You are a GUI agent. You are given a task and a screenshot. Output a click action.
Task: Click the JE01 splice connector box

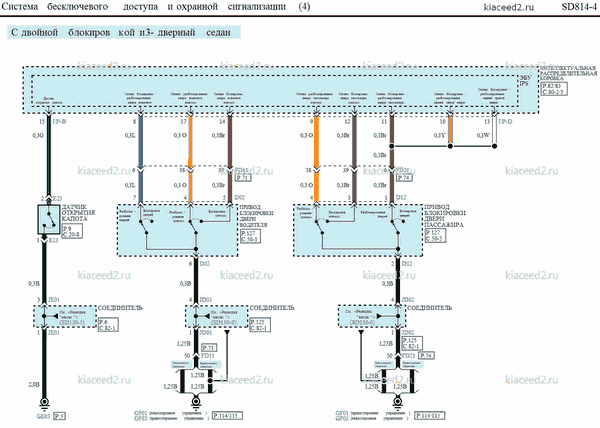tap(65, 316)
